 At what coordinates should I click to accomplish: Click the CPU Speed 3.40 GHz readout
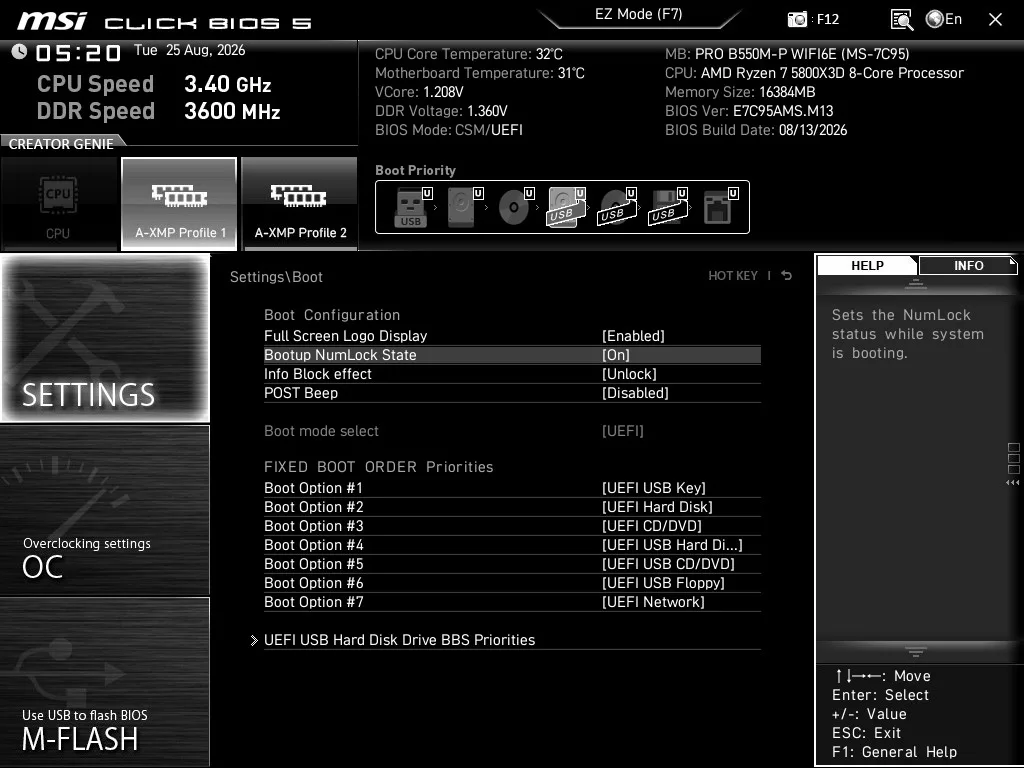point(154,84)
